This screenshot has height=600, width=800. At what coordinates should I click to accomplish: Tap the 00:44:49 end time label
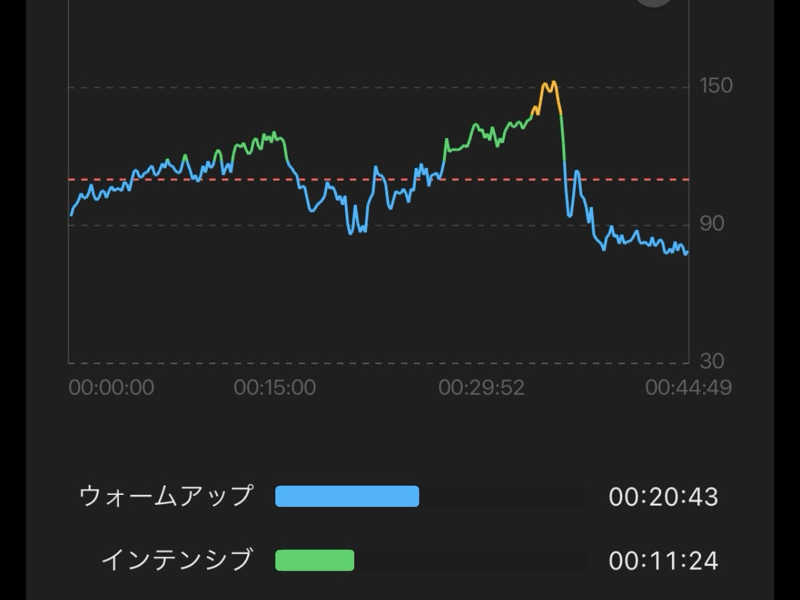[688, 387]
